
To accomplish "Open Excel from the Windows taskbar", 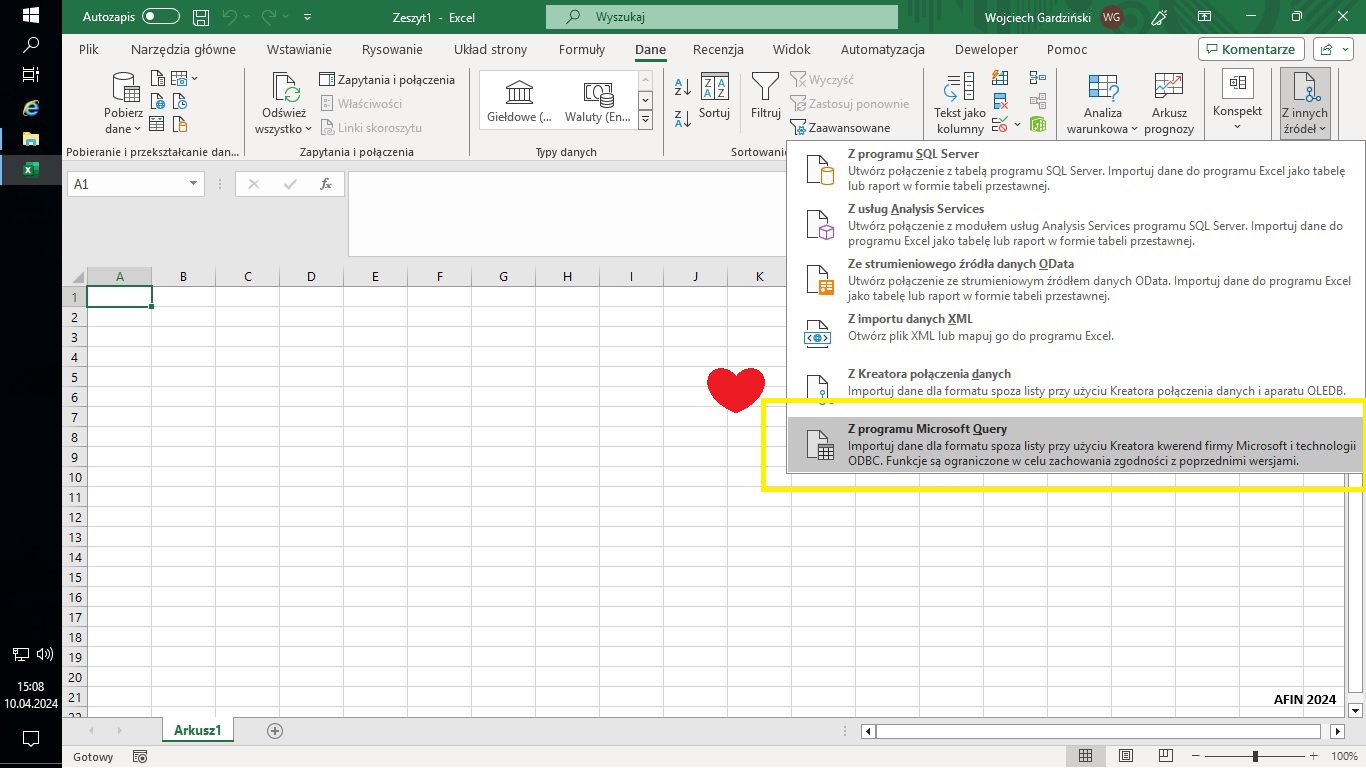I will pyautogui.click(x=29, y=169).
